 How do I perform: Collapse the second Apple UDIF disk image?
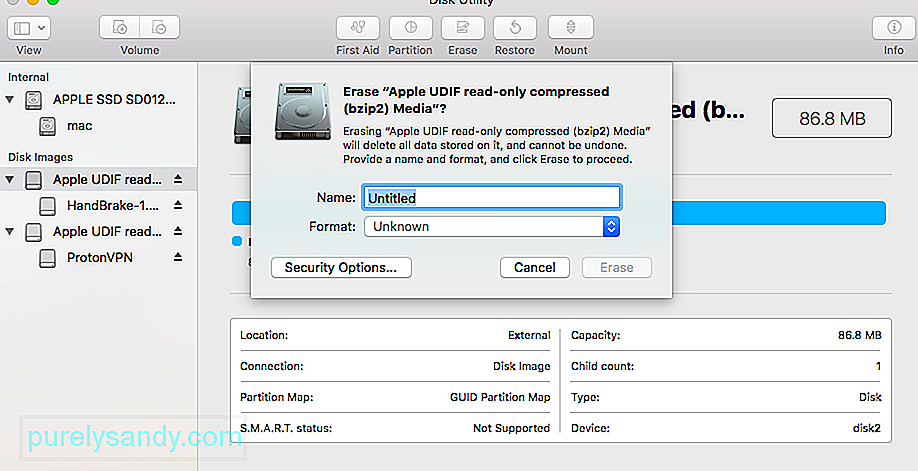click(x=9, y=231)
